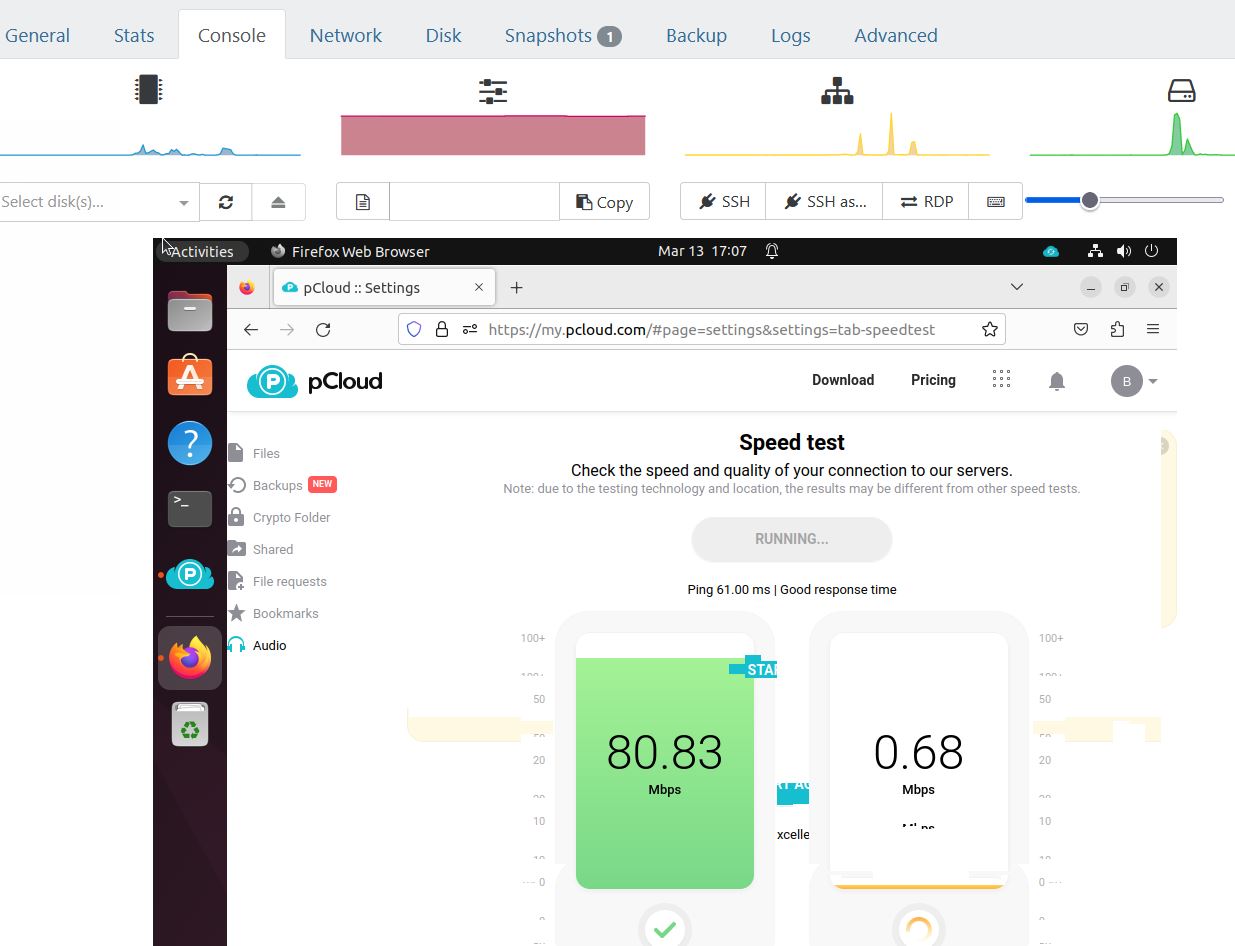Click the notification bell in top bar

(x=772, y=251)
